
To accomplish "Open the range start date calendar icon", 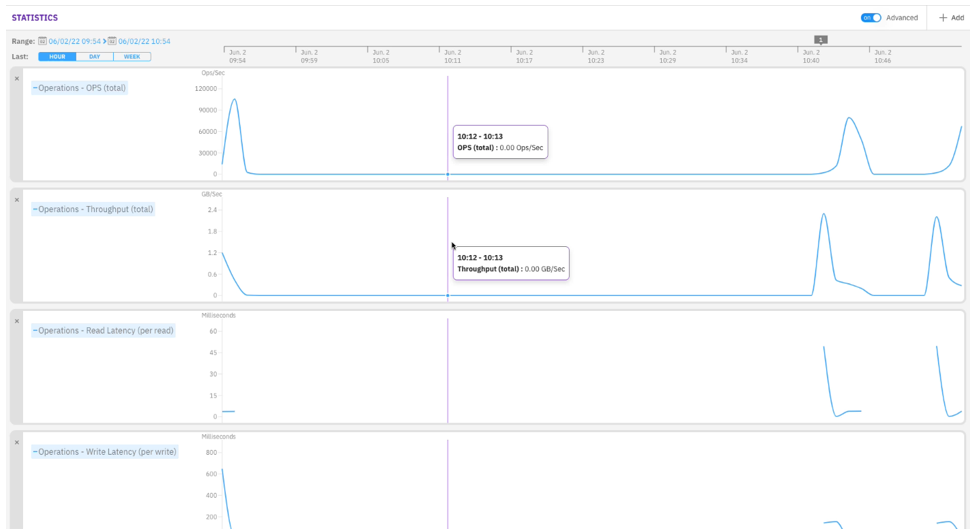I will (43, 41).
